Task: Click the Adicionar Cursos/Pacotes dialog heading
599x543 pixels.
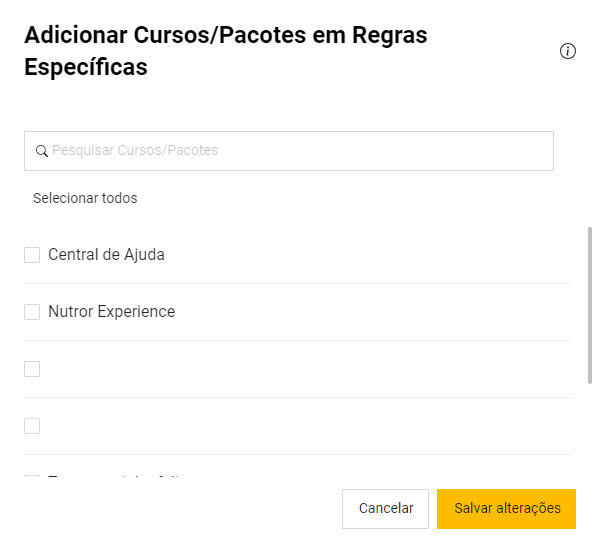Action: point(226,51)
